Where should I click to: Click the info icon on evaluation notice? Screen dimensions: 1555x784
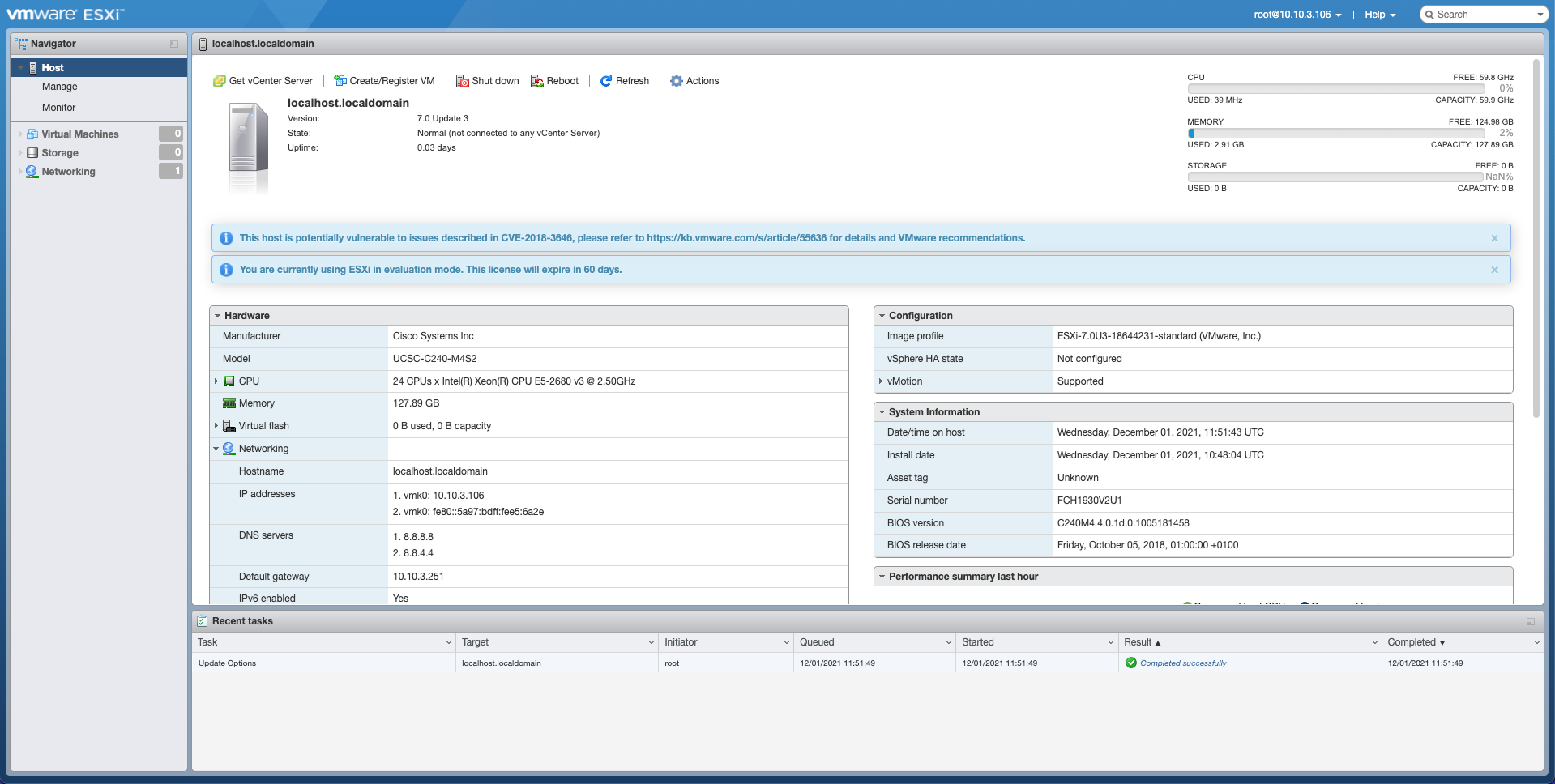(x=226, y=270)
